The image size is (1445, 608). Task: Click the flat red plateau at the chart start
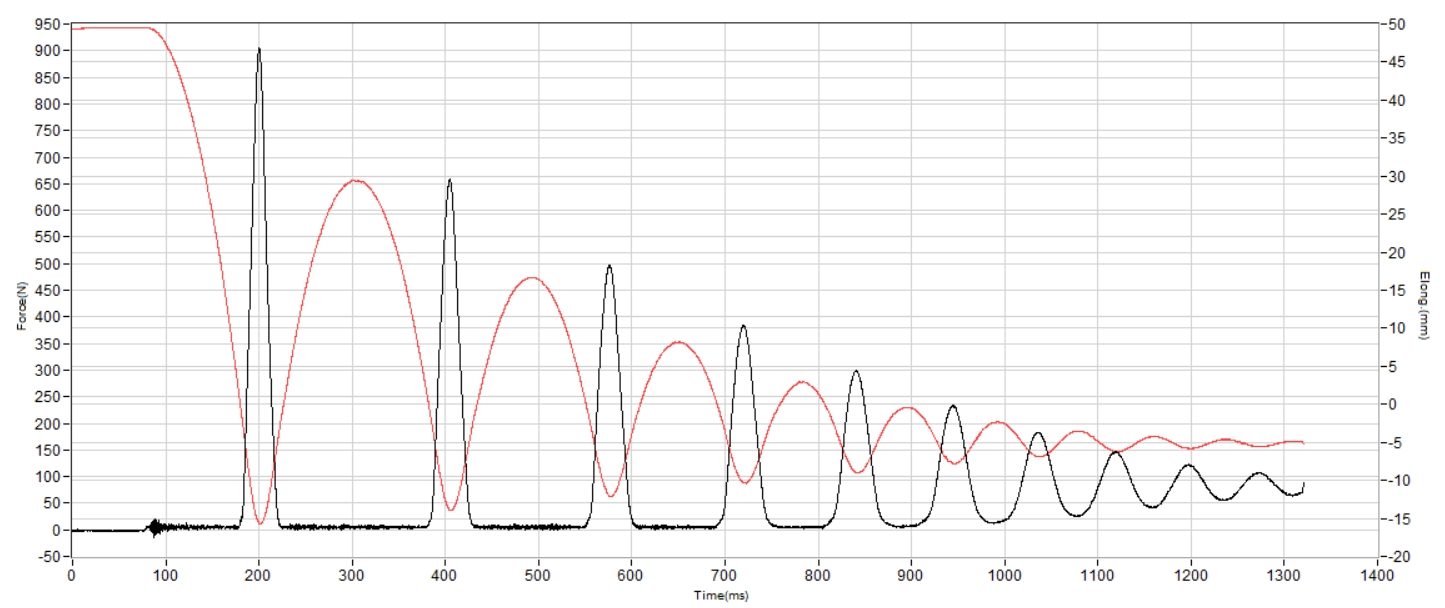coord(110,28)
